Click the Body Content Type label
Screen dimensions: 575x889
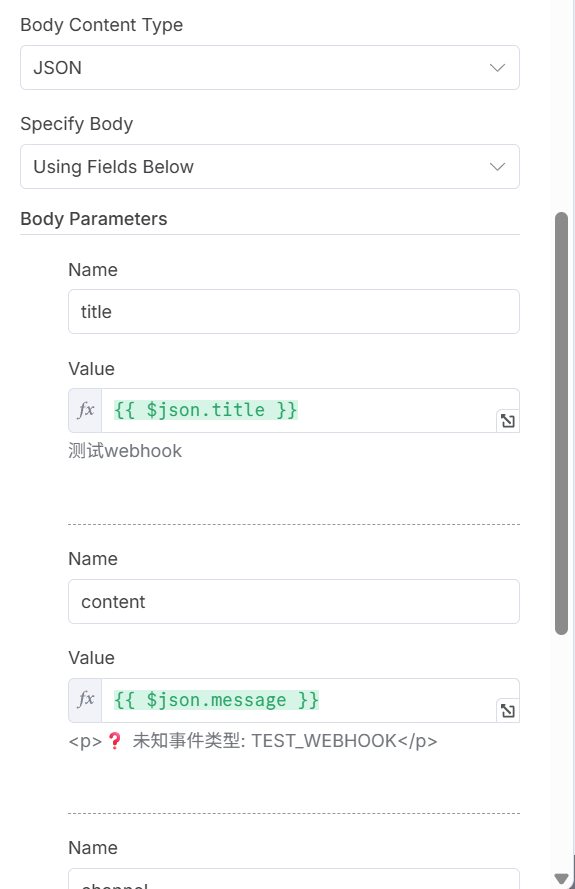click(x=102, y=25)
